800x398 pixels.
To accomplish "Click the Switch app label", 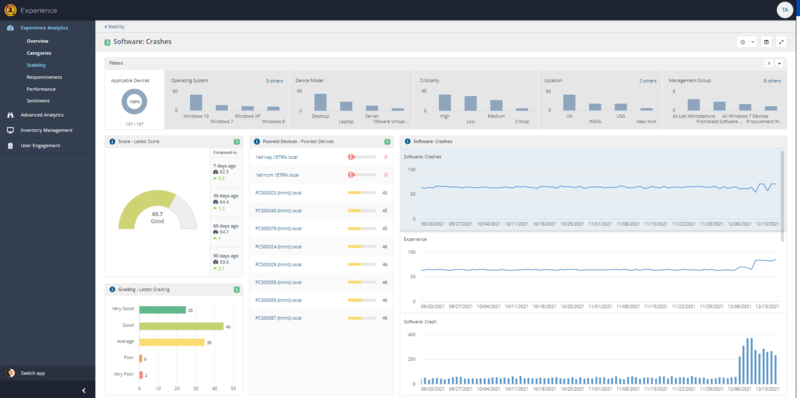I will pos(33,373).
